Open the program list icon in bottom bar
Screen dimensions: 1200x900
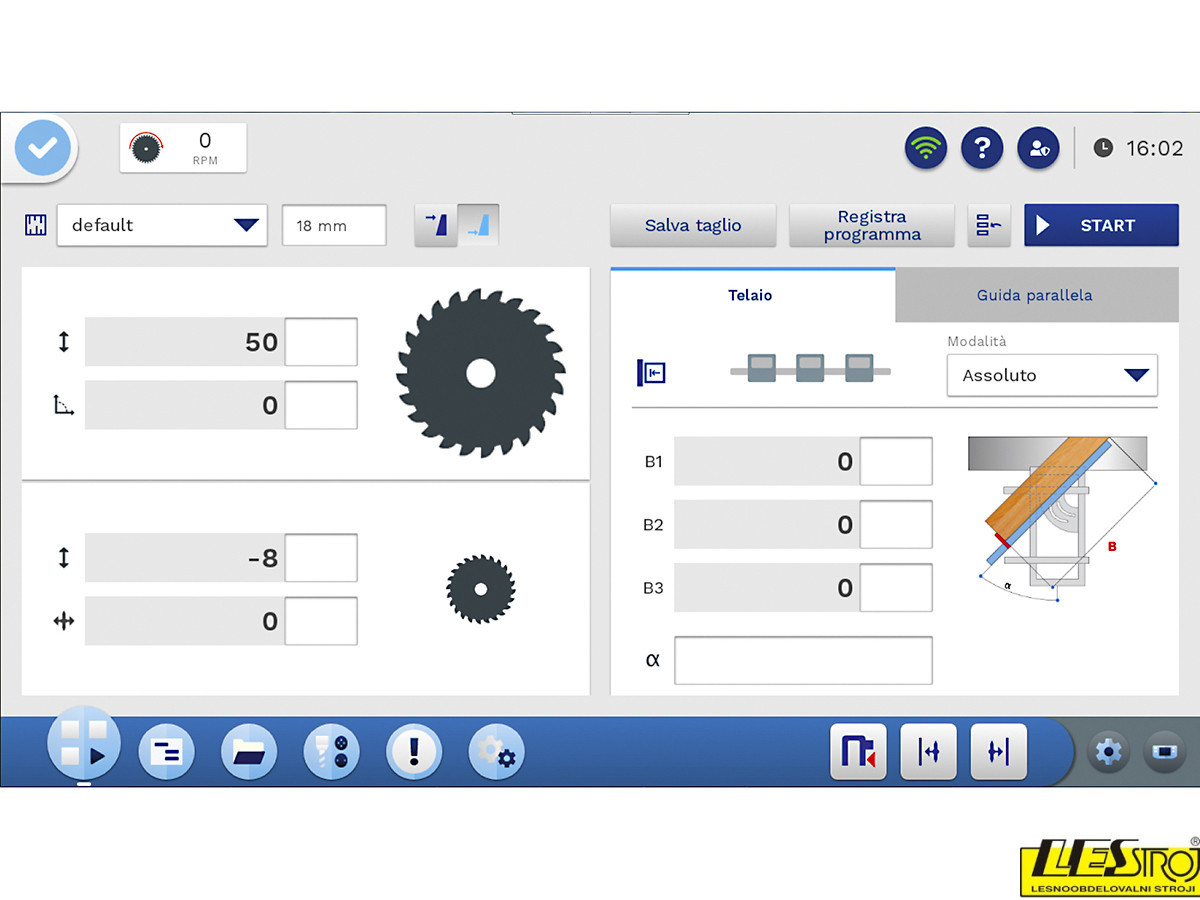pyautogui.click(x=166, y=752)
